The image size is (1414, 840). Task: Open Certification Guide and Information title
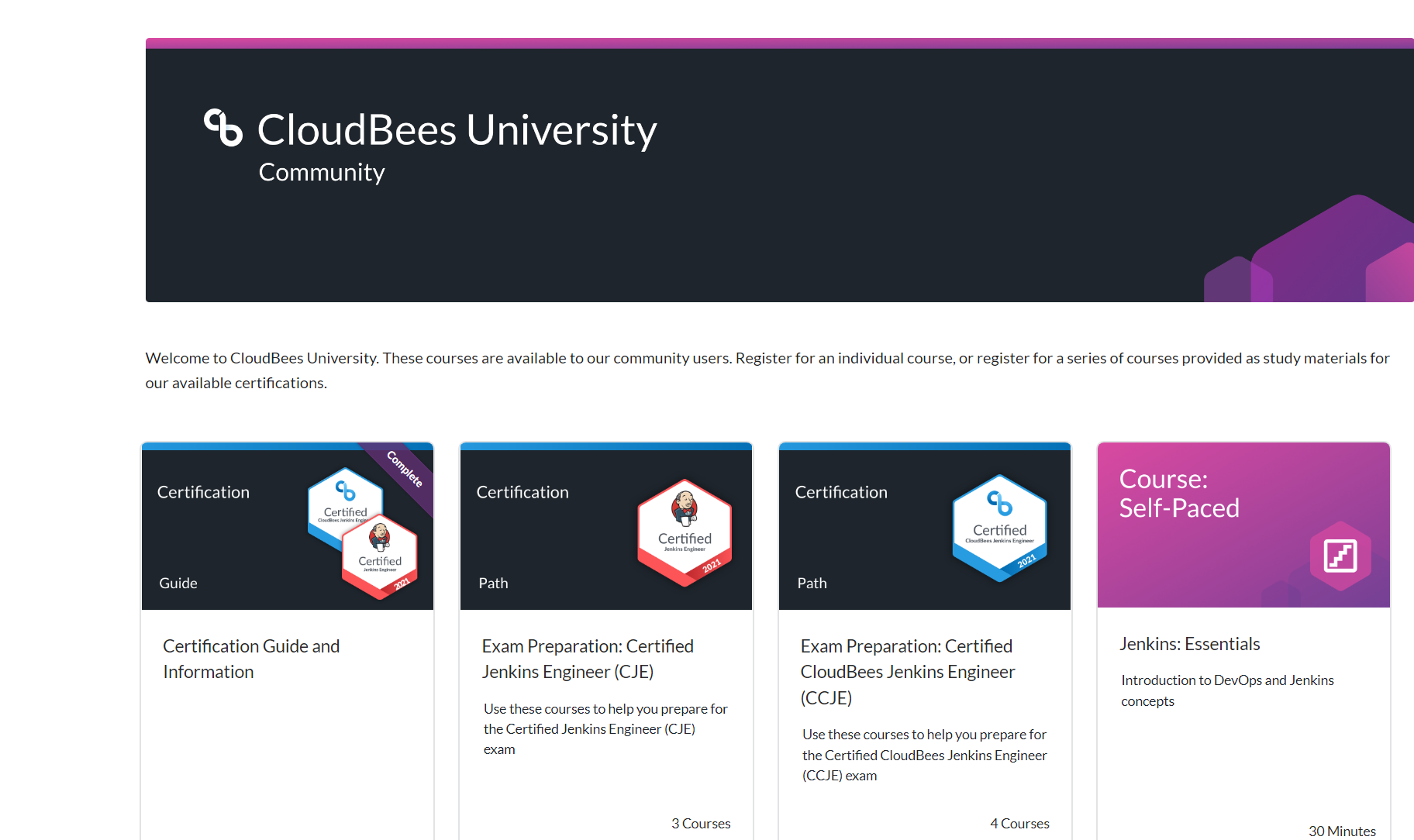click(x=251, y=659)
